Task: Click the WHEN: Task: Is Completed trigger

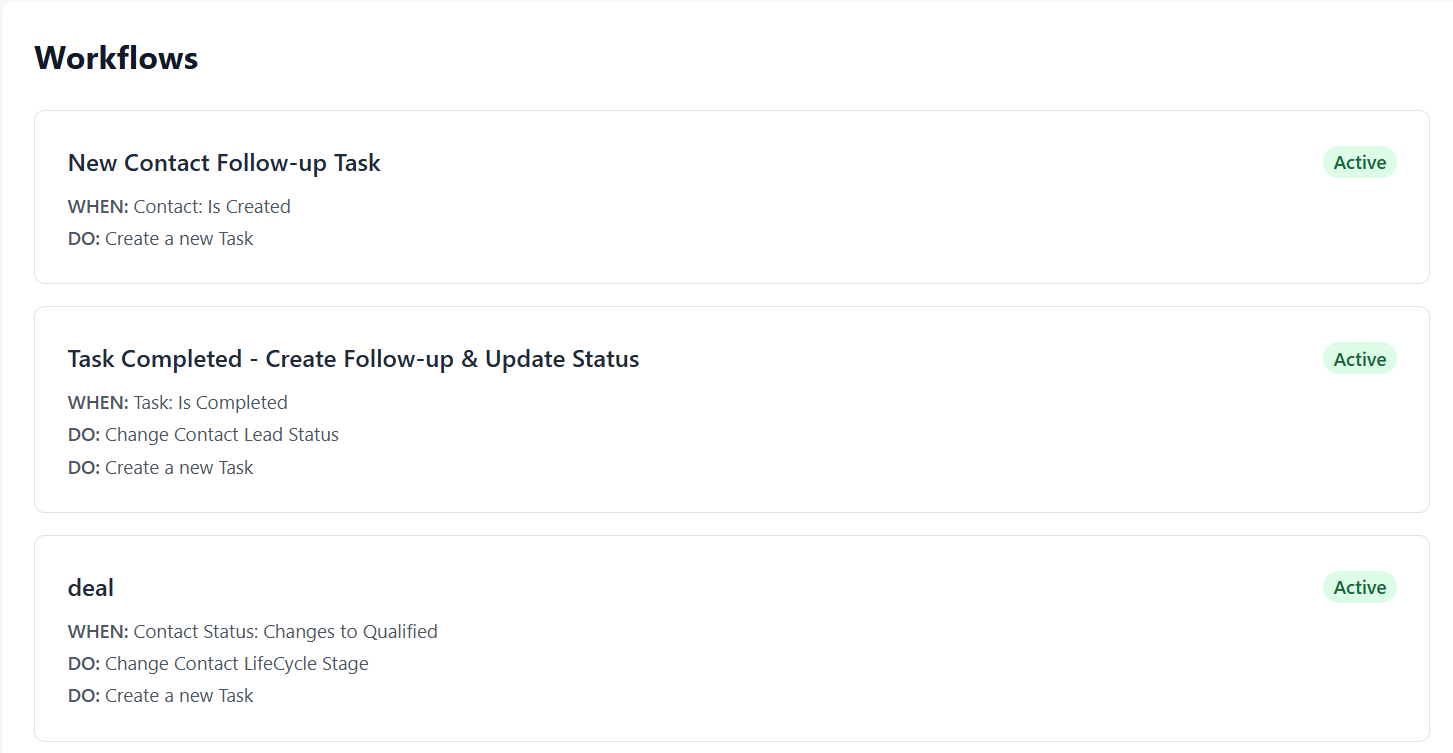Action: point(177,402)
